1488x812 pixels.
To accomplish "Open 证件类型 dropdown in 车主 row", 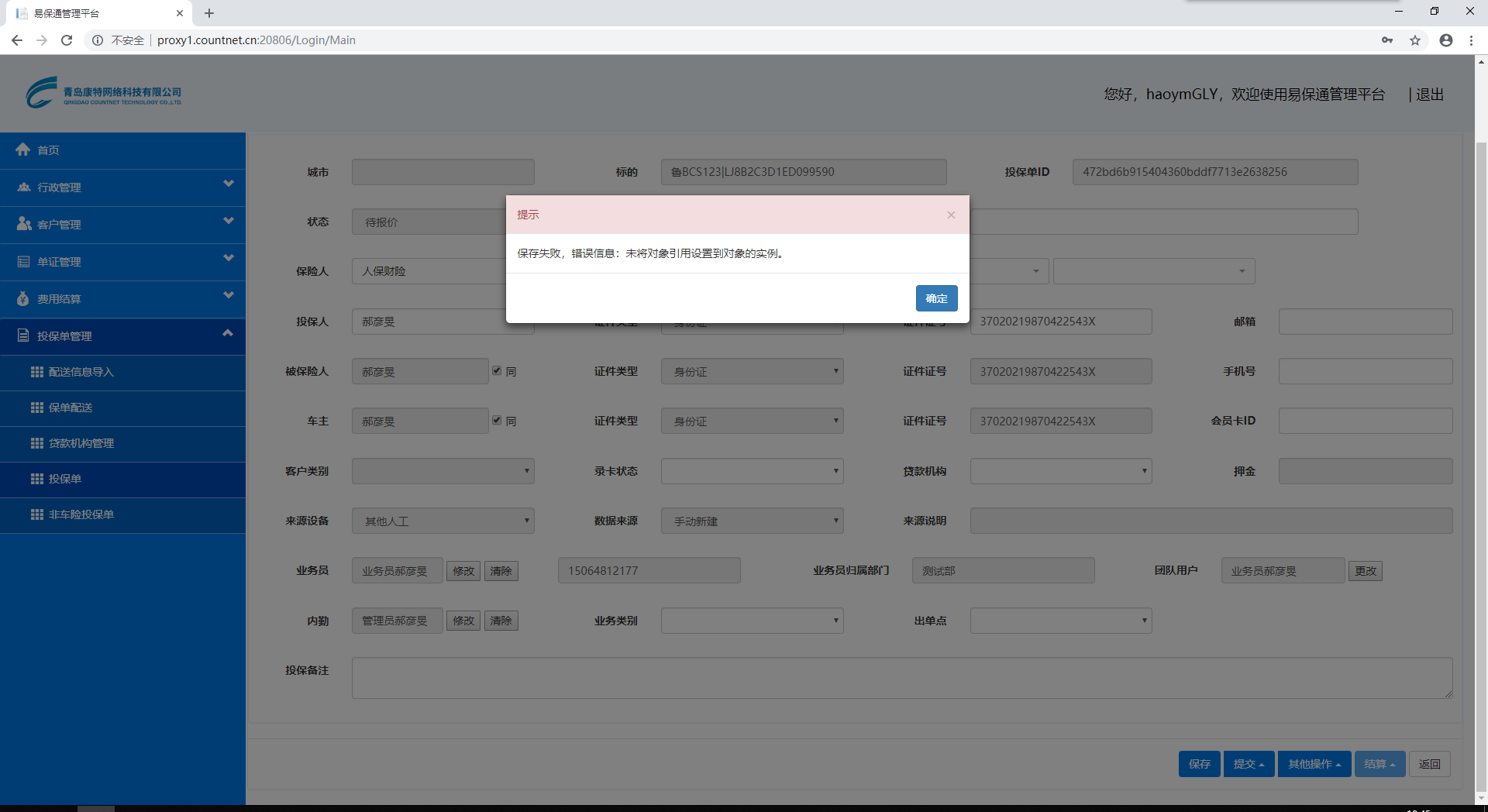I will pyautogui.click(x=752, y=421).
